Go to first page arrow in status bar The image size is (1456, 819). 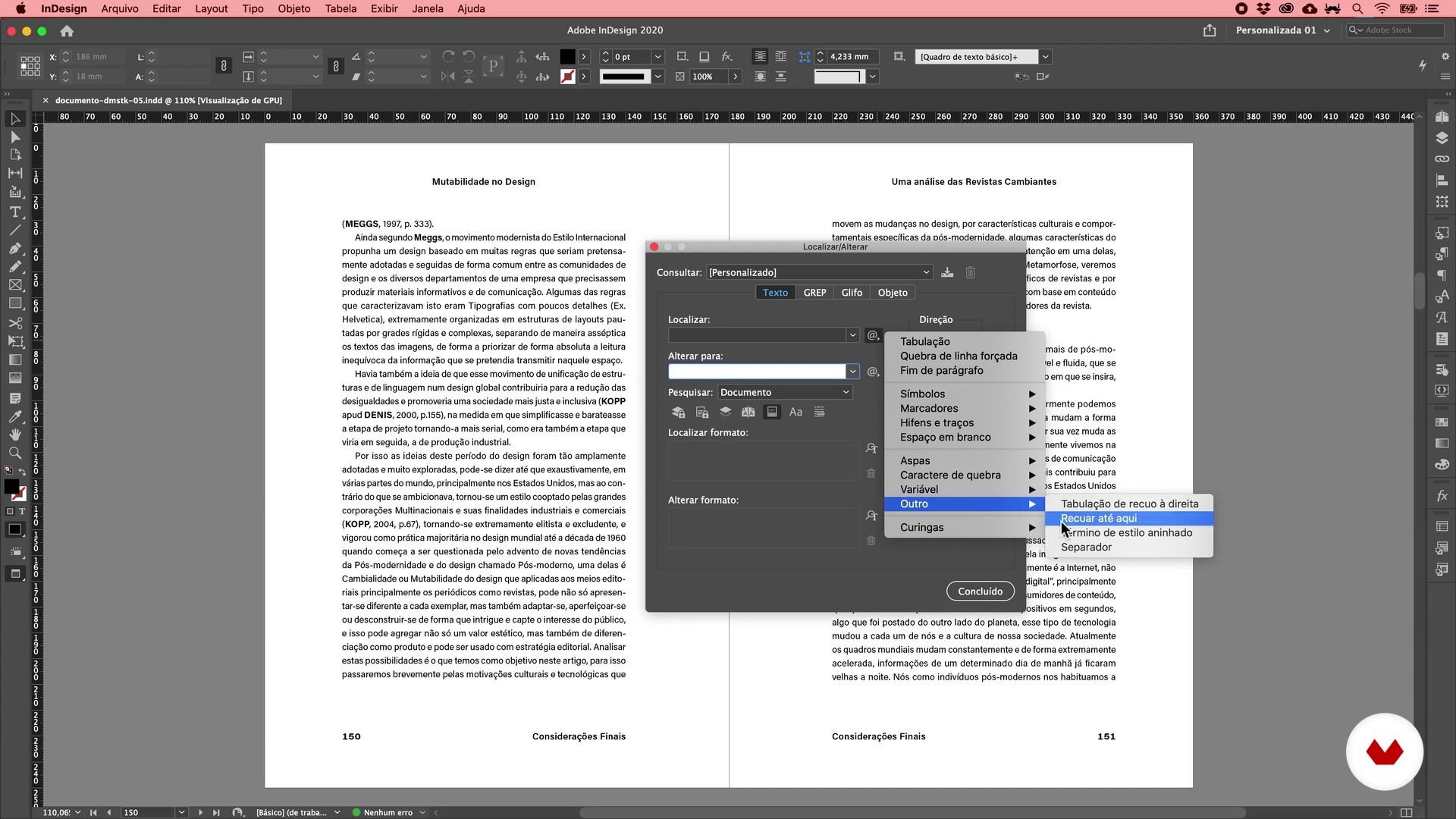pyautogui.click(x=93, y=812)
